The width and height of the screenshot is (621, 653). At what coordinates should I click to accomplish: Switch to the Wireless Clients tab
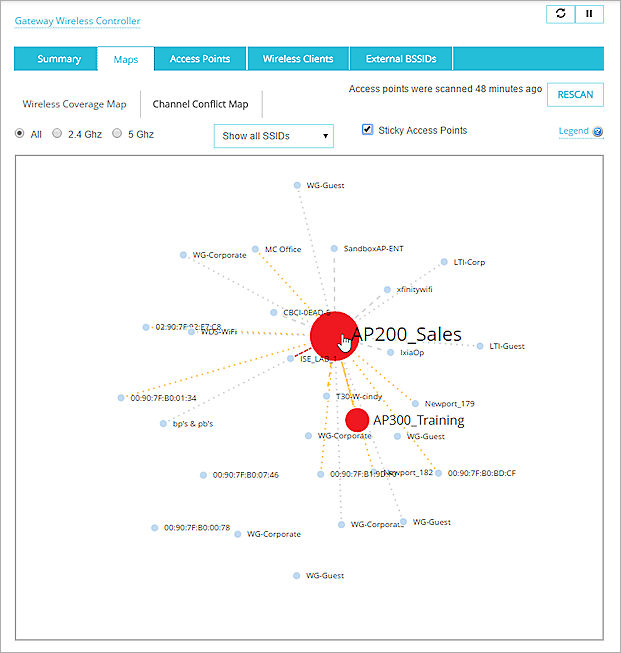click(x=297, y=59)
